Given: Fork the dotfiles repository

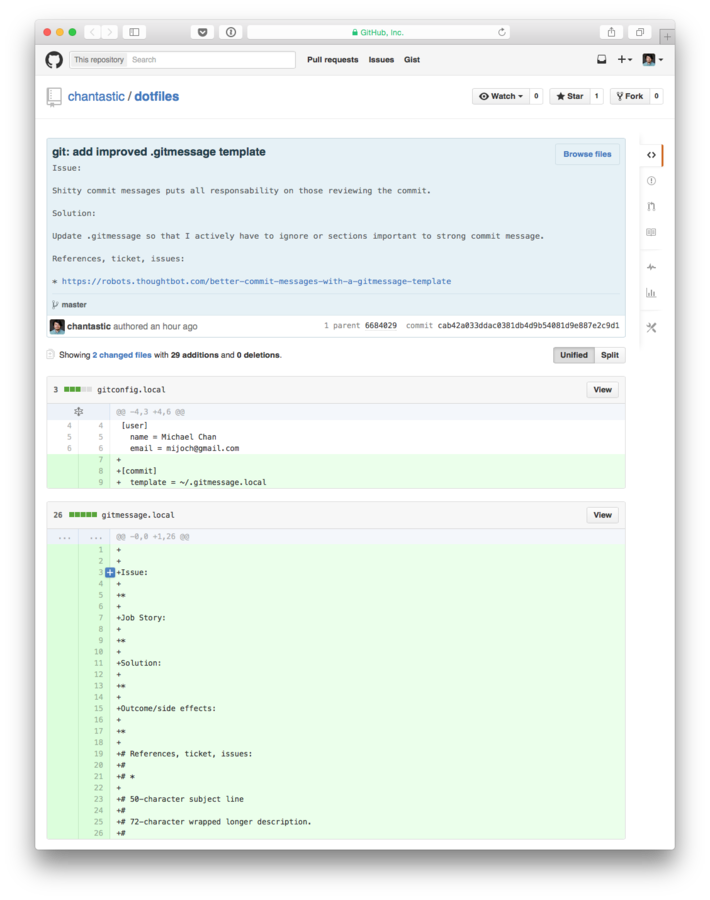Looking at the screenshot, I should tap(630, 96).
